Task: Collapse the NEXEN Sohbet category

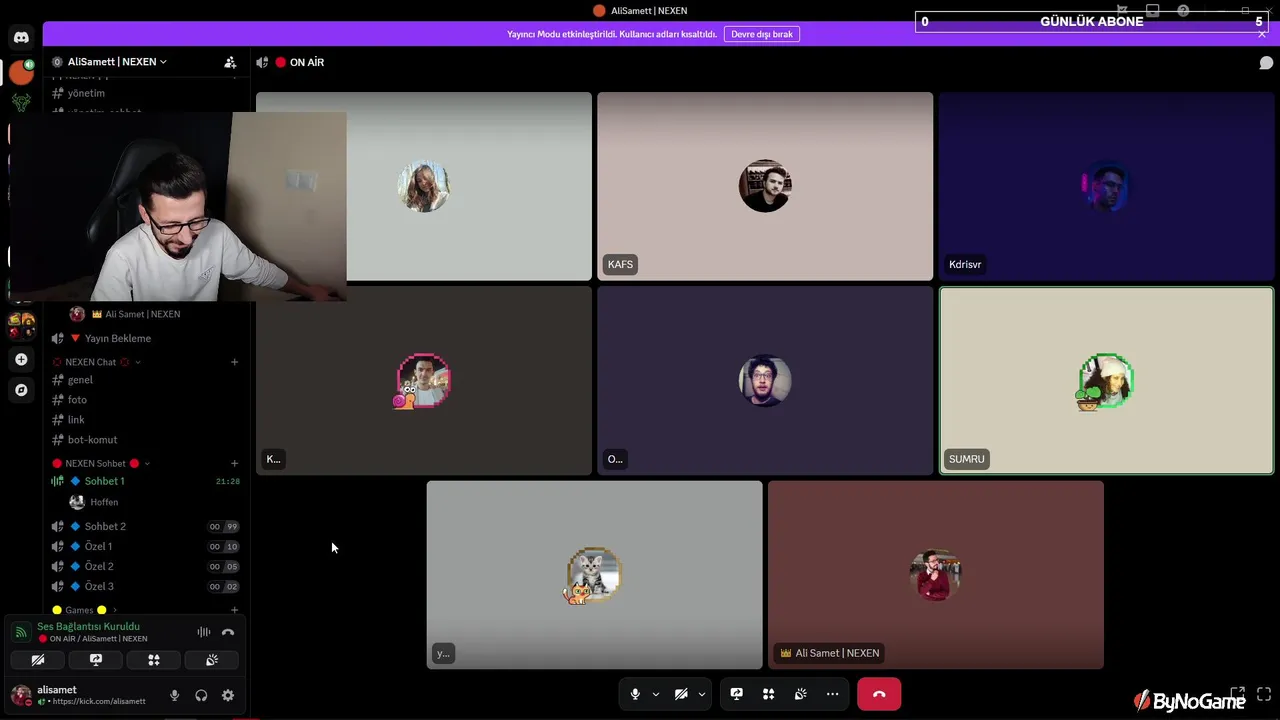Action: pyautogui.click(x=101, y=463)
